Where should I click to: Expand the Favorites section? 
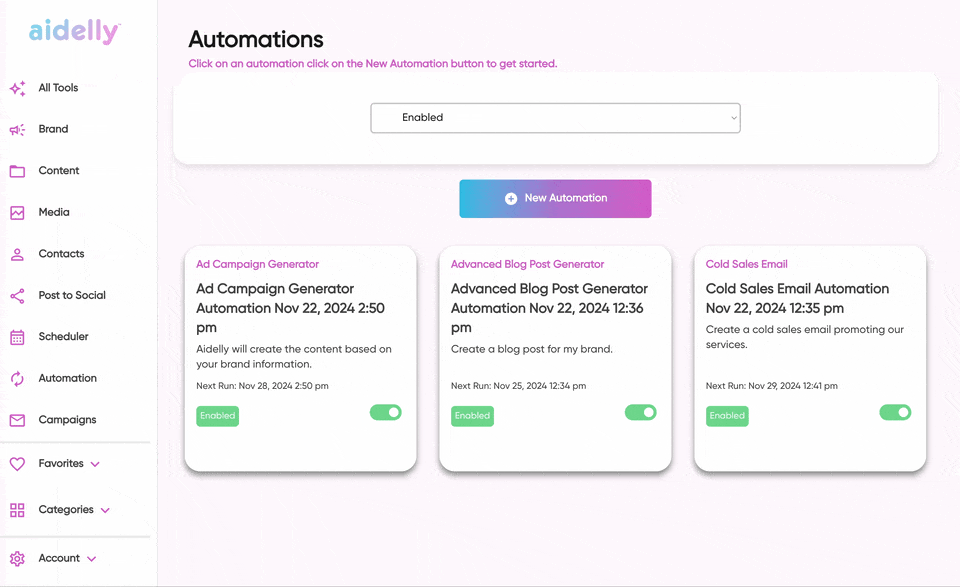(x=95, y=464)
